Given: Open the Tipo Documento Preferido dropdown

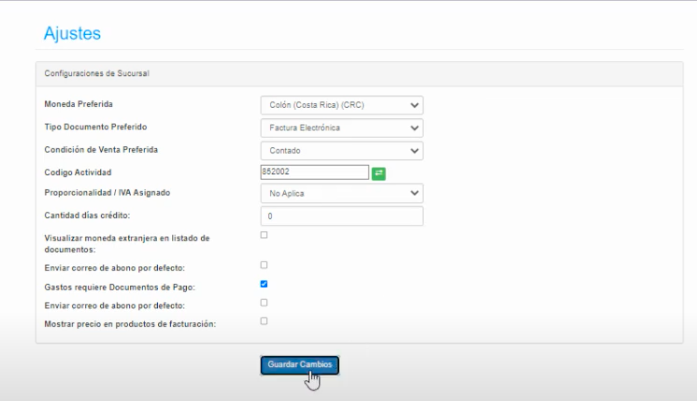Looking at the screenshot, I should [x=342, y=128].
